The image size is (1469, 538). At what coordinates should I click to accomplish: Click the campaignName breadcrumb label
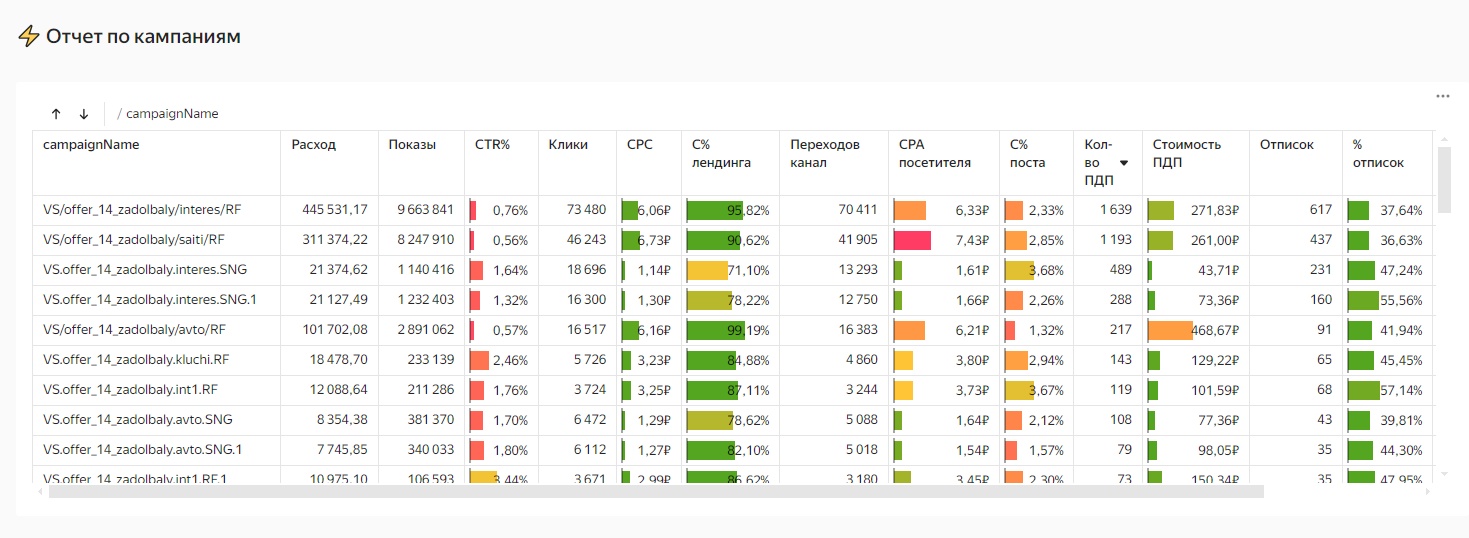[172, 114]
